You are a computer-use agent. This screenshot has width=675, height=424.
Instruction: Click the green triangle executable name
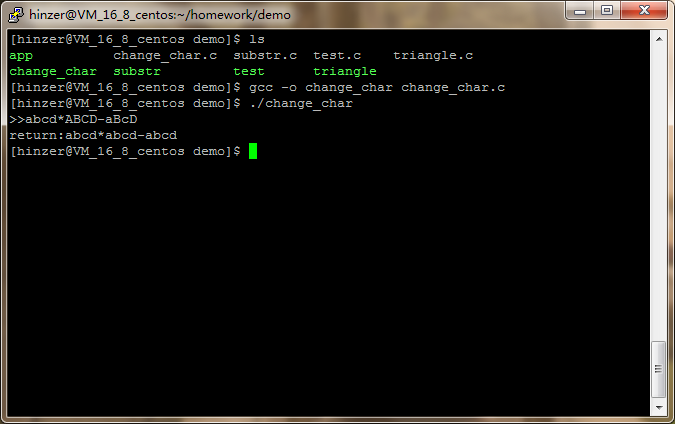pyautogui.click(x=344, y=71)
